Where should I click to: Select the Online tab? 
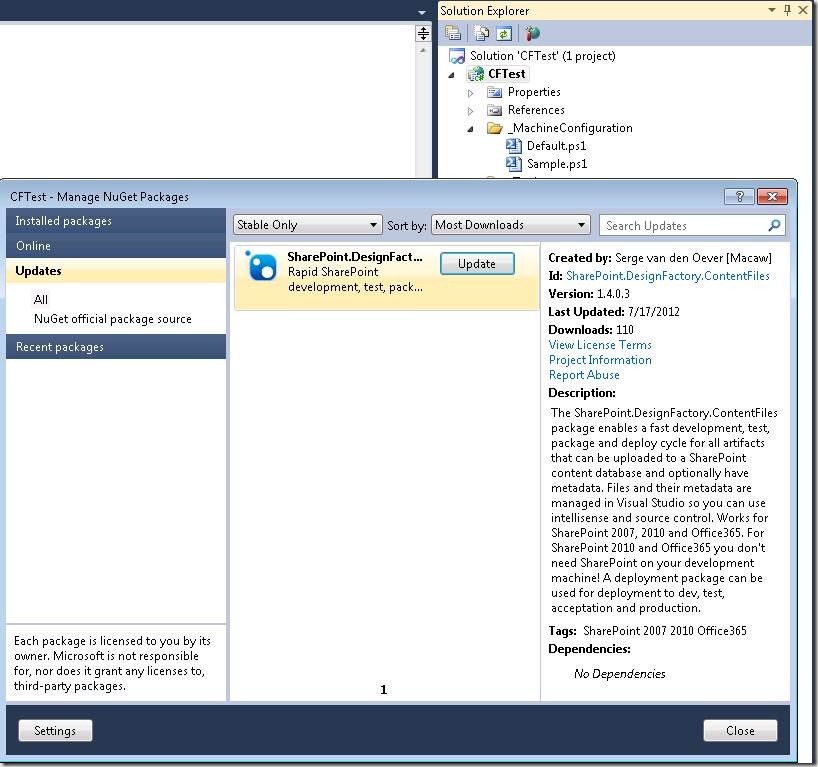[116, 246]
